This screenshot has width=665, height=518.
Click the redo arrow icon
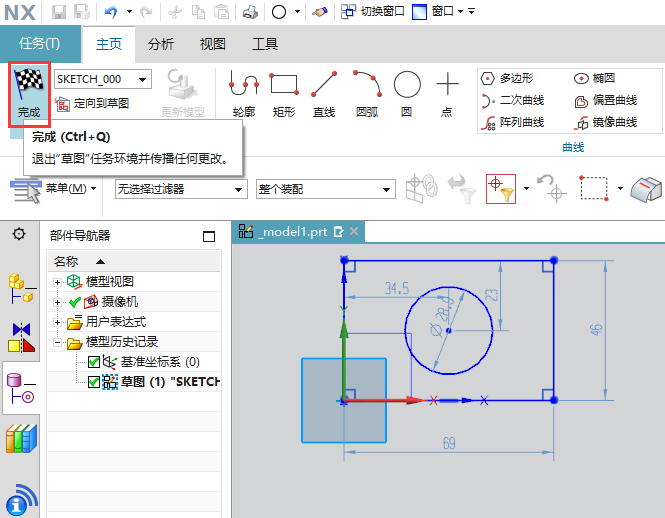146,12
